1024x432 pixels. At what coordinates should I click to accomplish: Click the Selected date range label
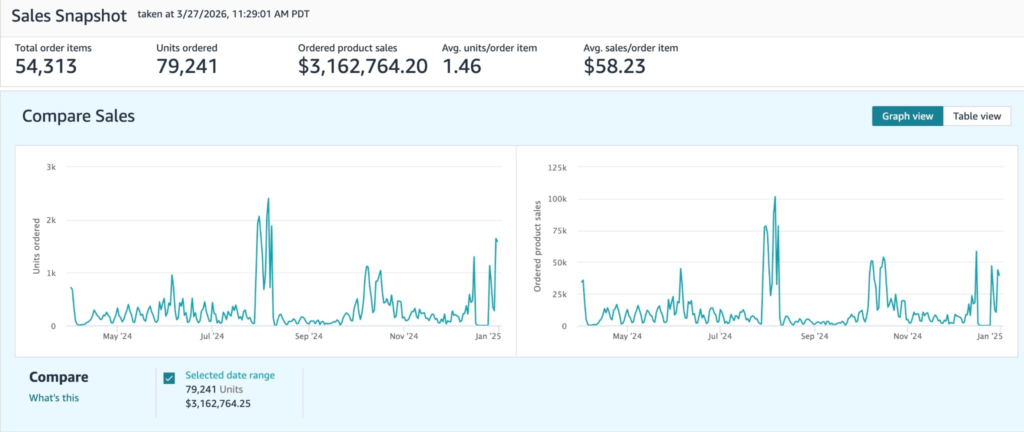click(230, 375)
